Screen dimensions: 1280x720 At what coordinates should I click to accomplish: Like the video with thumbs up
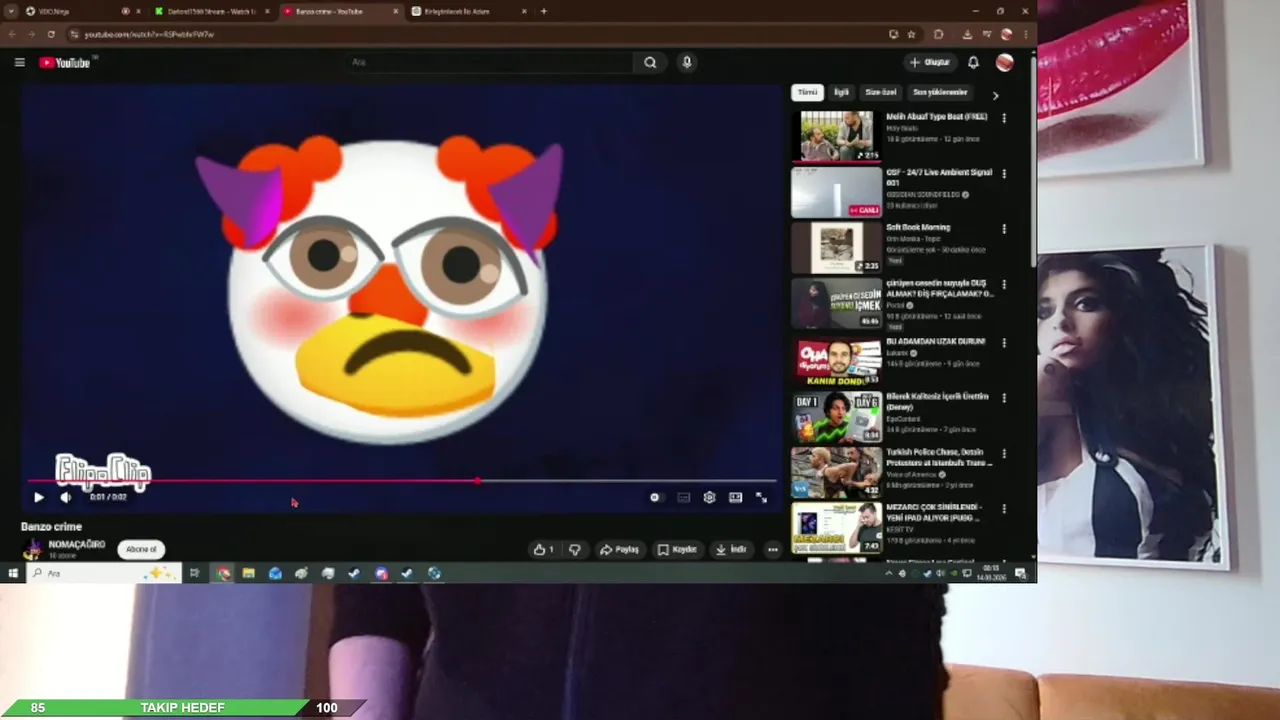pos(543,549)
